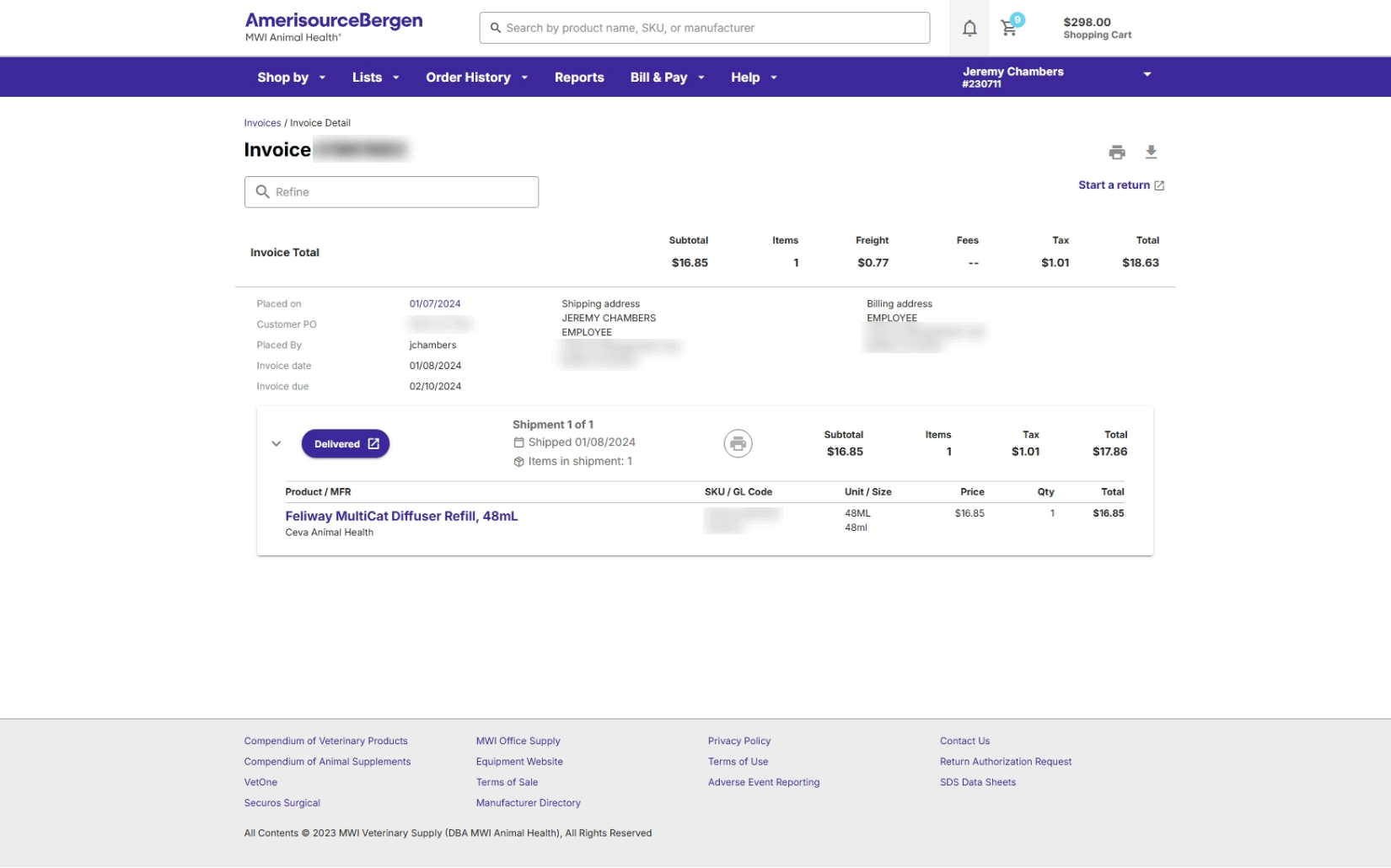Open the Order History dropdown

point(476,78)
